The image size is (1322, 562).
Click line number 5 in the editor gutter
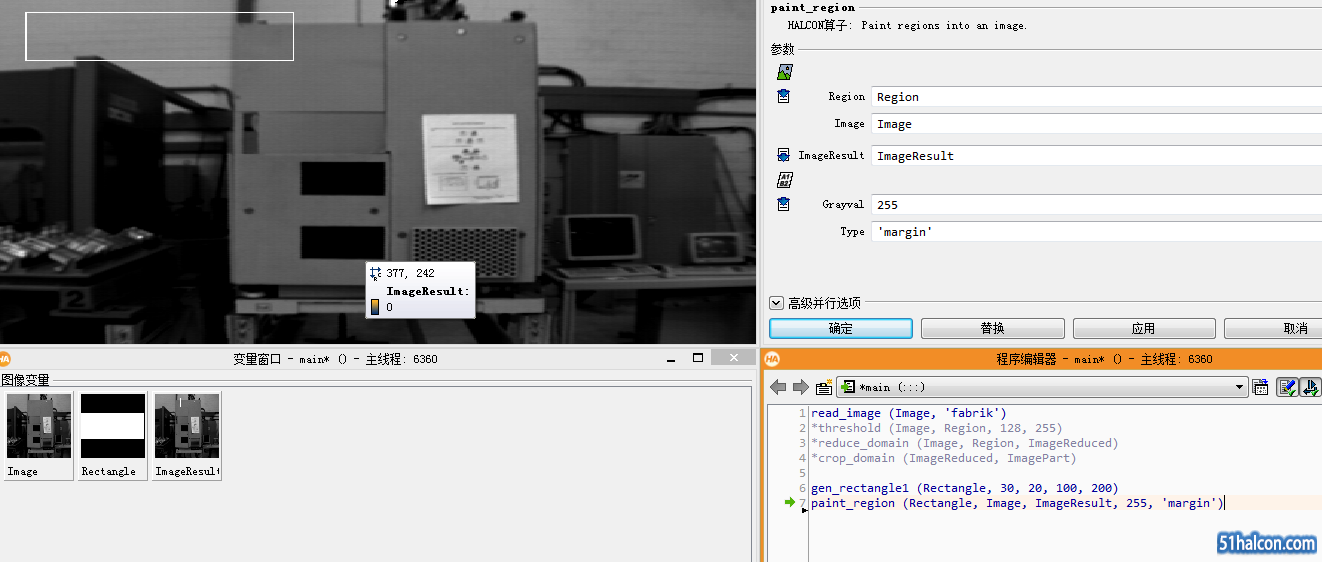(x=802, y=473)
